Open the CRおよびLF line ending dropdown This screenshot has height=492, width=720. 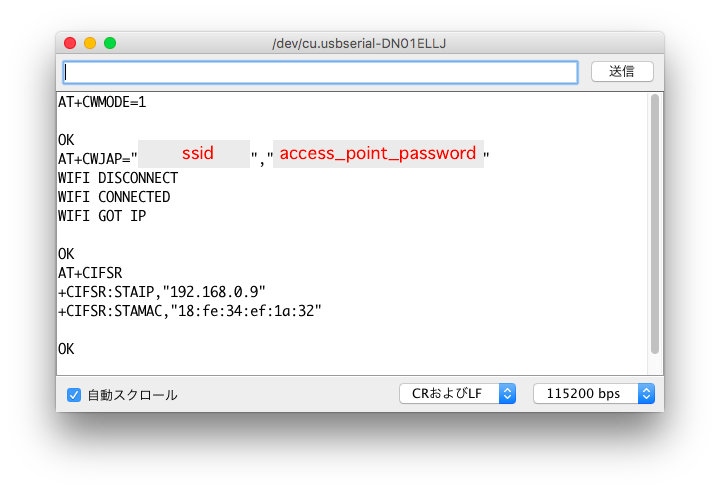point(457,394)
